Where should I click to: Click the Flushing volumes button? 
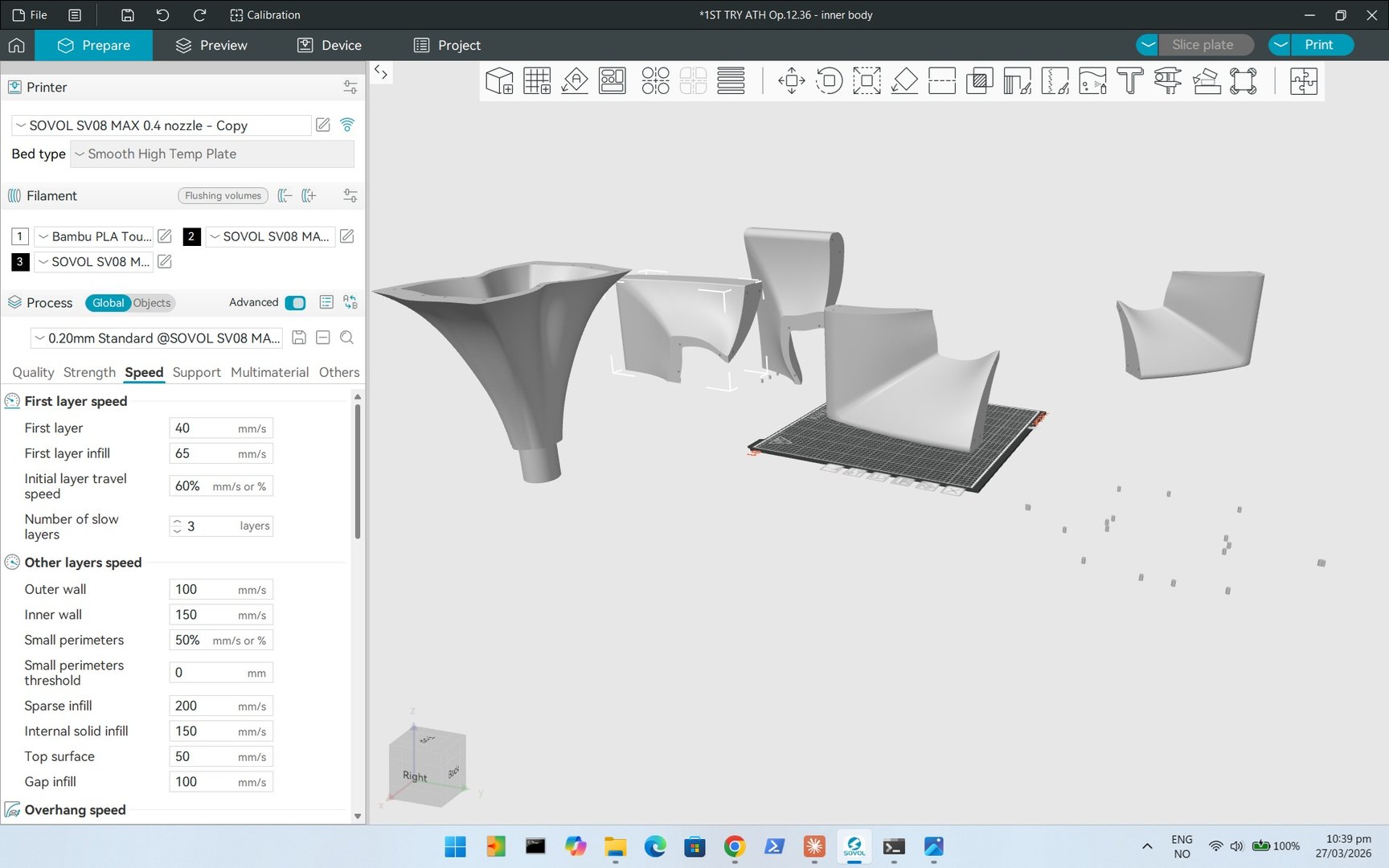(x=223, y=196)
